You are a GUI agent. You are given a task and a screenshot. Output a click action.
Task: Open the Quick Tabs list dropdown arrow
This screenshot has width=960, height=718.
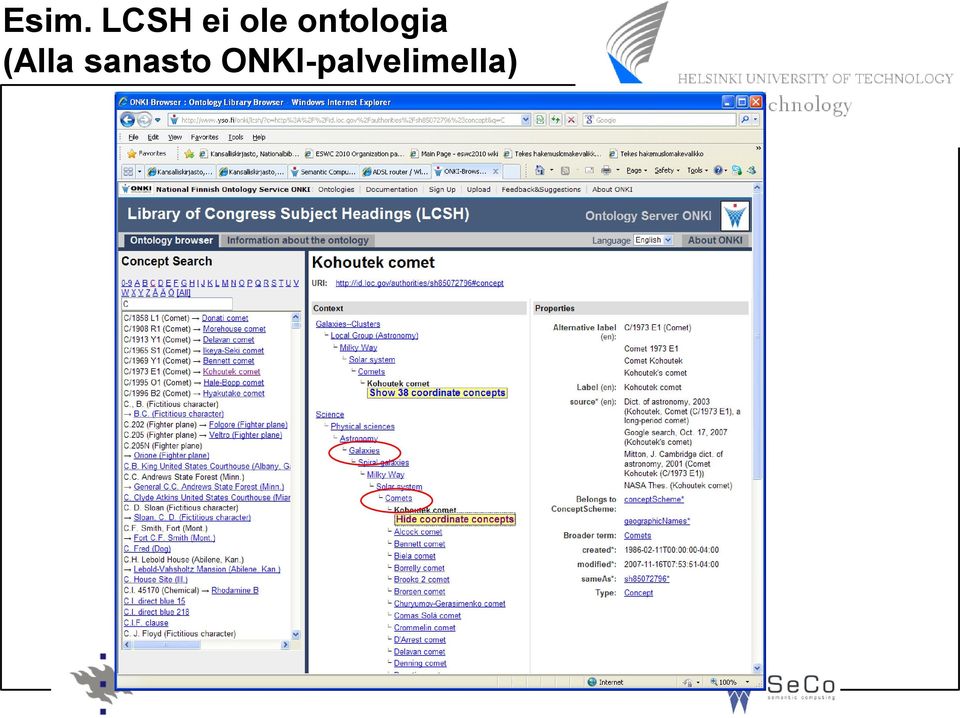point(139,171)
